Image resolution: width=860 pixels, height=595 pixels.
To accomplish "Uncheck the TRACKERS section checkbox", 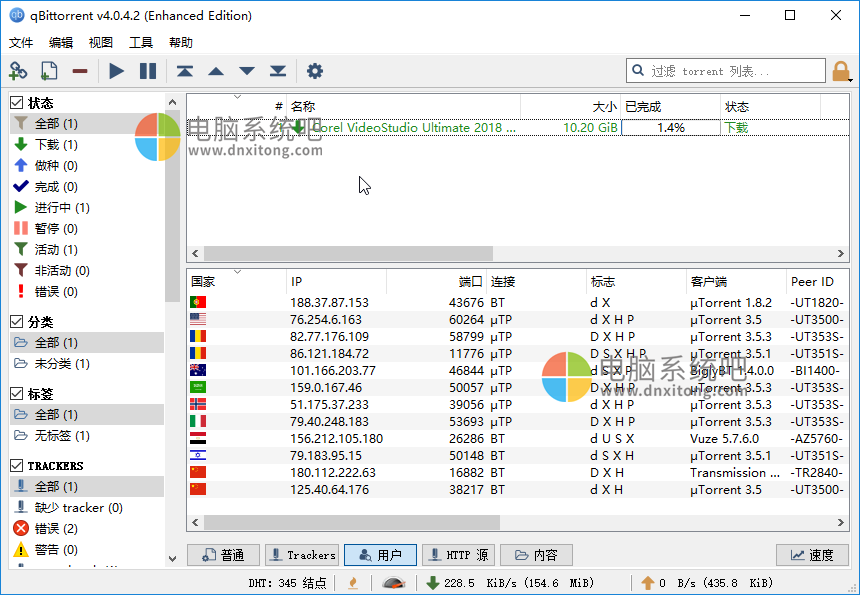I will click(17, 465).
